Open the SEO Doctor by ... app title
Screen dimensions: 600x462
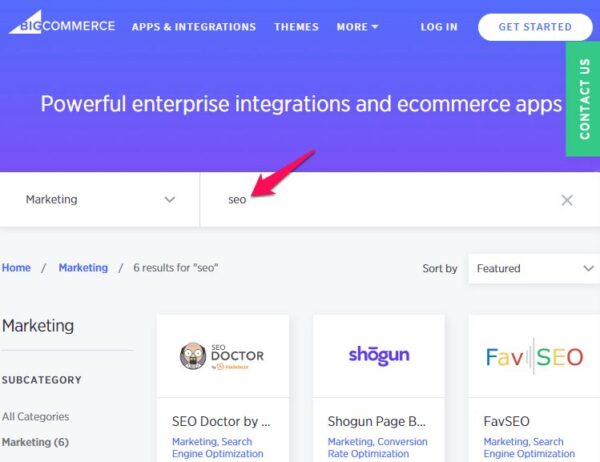point(221,421)
